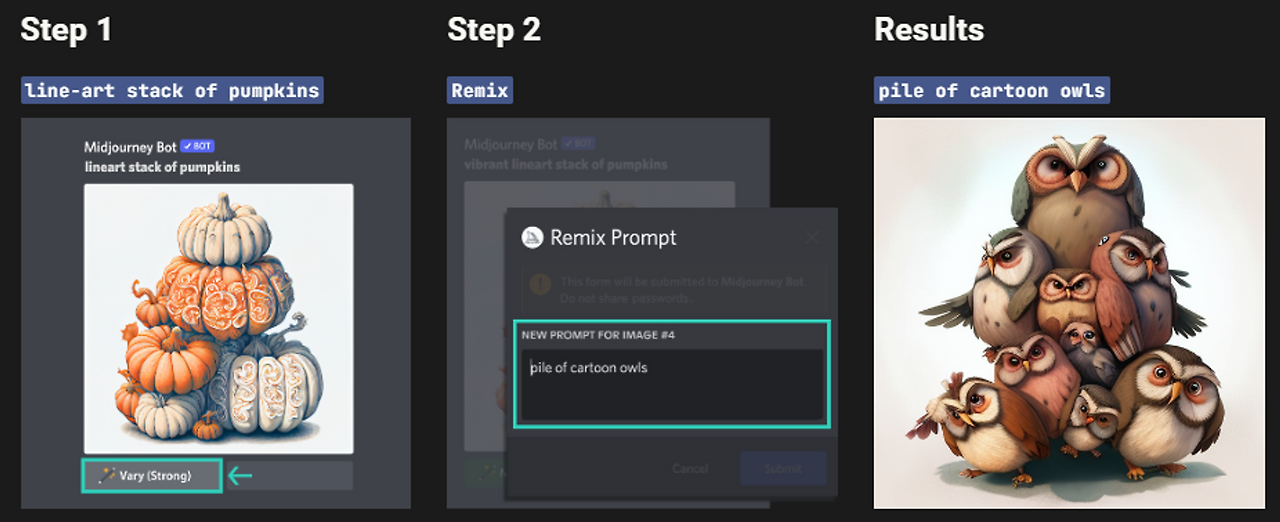Viewport: 1280px width, 522px height.
Task: Click the magic wand icon on Vary (Strong)
Action: click(x=108, y=475)
